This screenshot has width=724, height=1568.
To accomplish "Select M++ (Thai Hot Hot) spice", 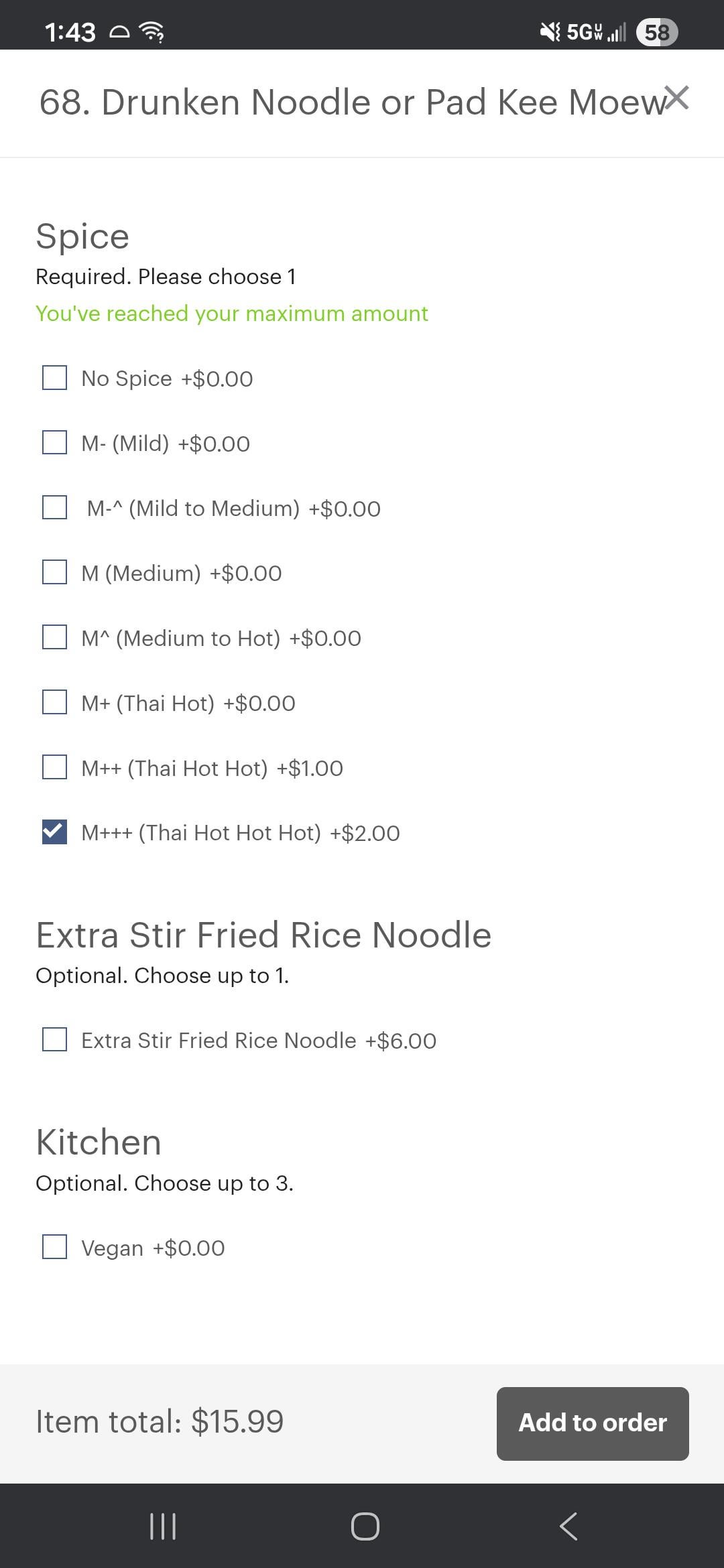I will click(54, 767).
